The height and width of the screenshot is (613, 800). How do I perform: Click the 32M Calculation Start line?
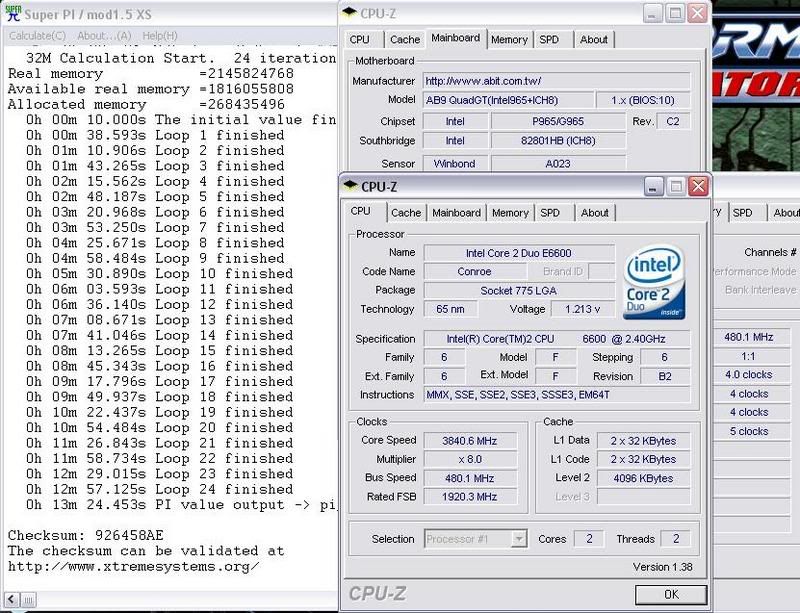[181, 58]
